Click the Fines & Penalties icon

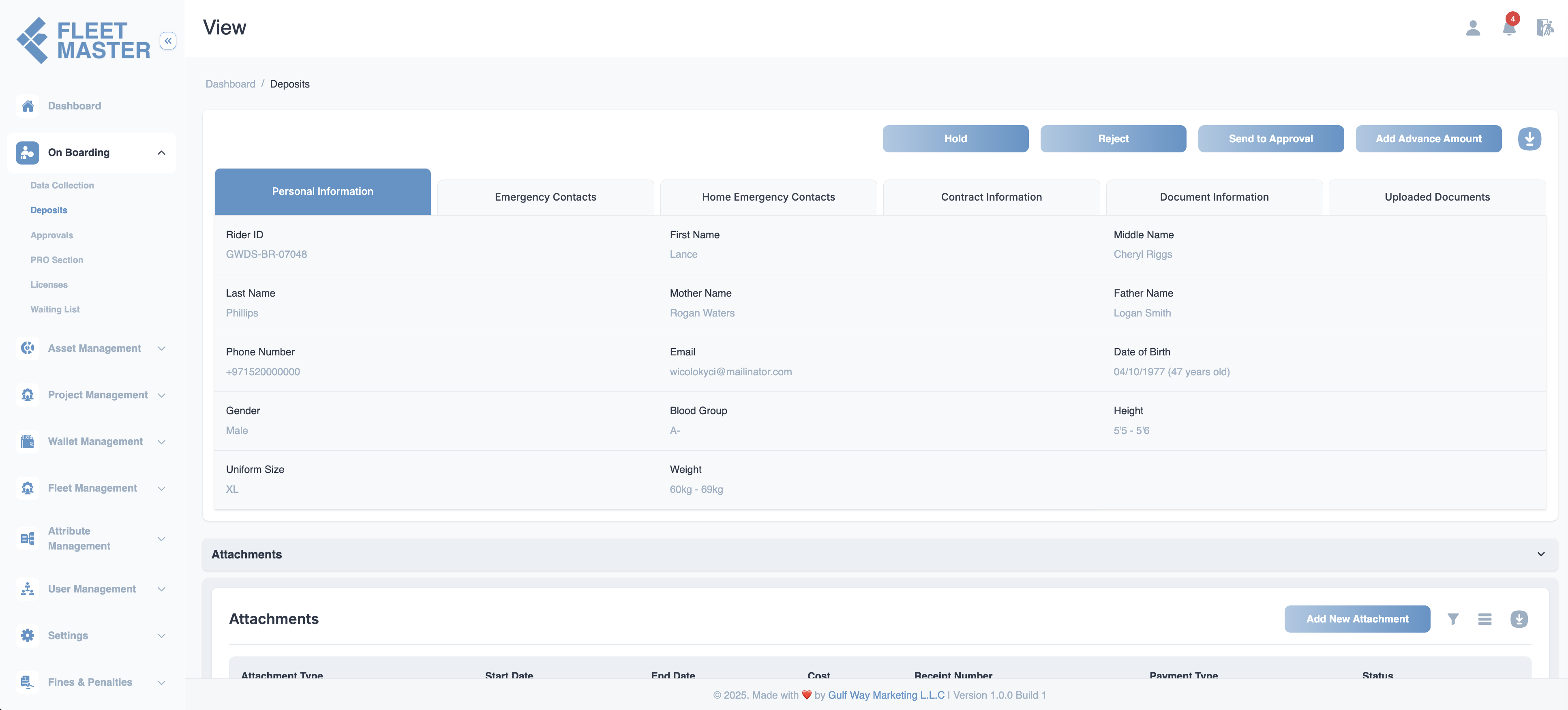point(28,682)
